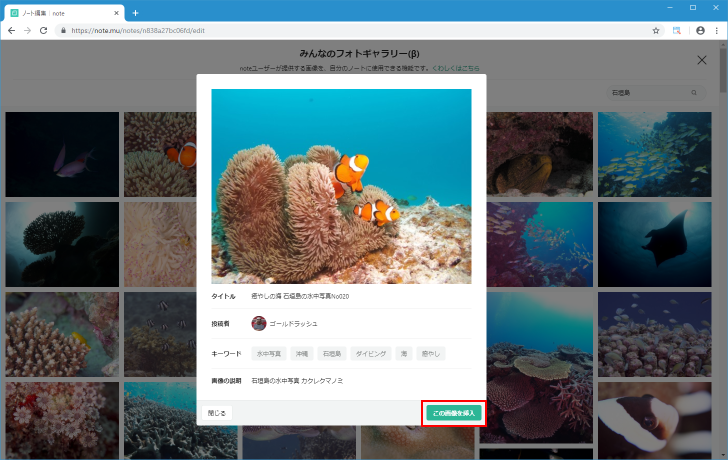Select the purple fish dark water thumbnail

pos(62,154)
